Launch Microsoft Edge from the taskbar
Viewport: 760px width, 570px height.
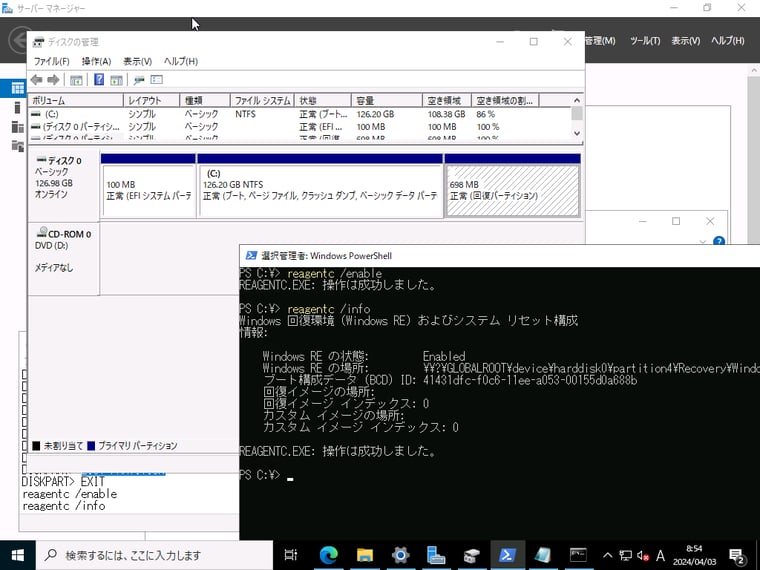click(329, 555)
